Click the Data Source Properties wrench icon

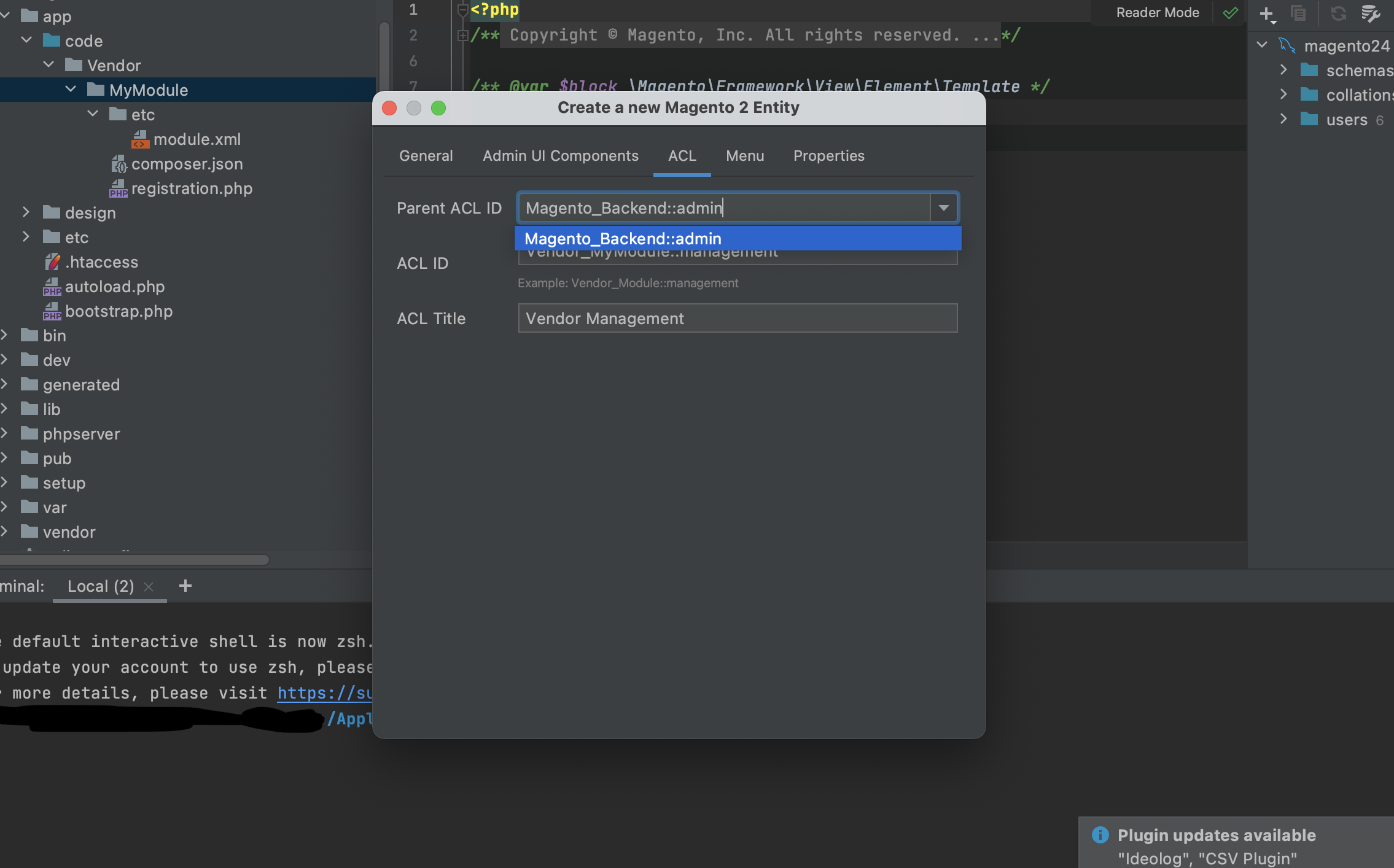click(1371, 14)
